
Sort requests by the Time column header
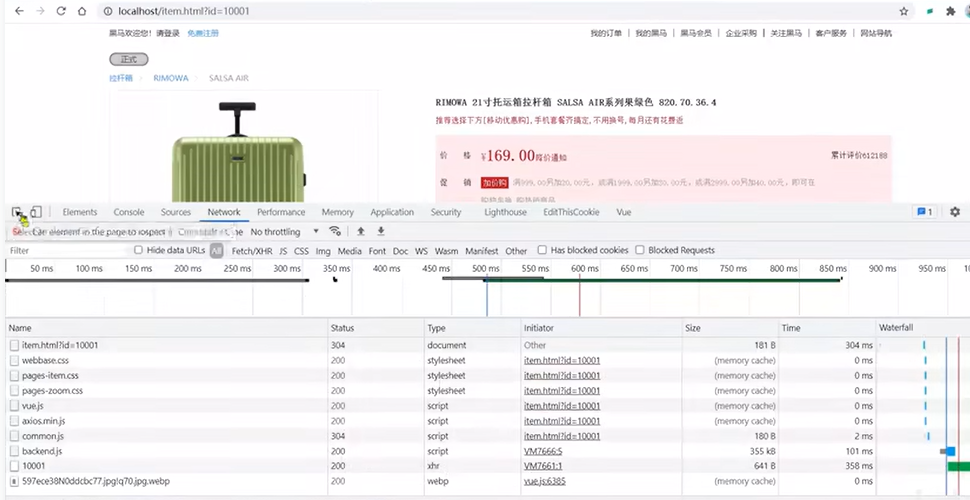coord(828,328)
